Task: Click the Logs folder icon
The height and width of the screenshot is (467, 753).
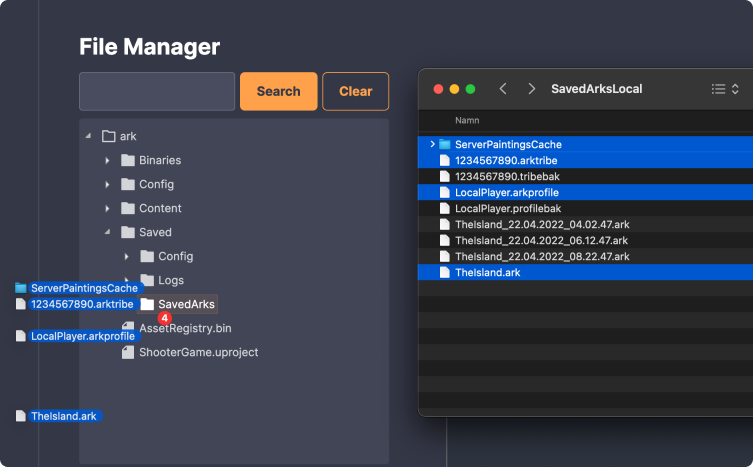Action: coord(148,280)
